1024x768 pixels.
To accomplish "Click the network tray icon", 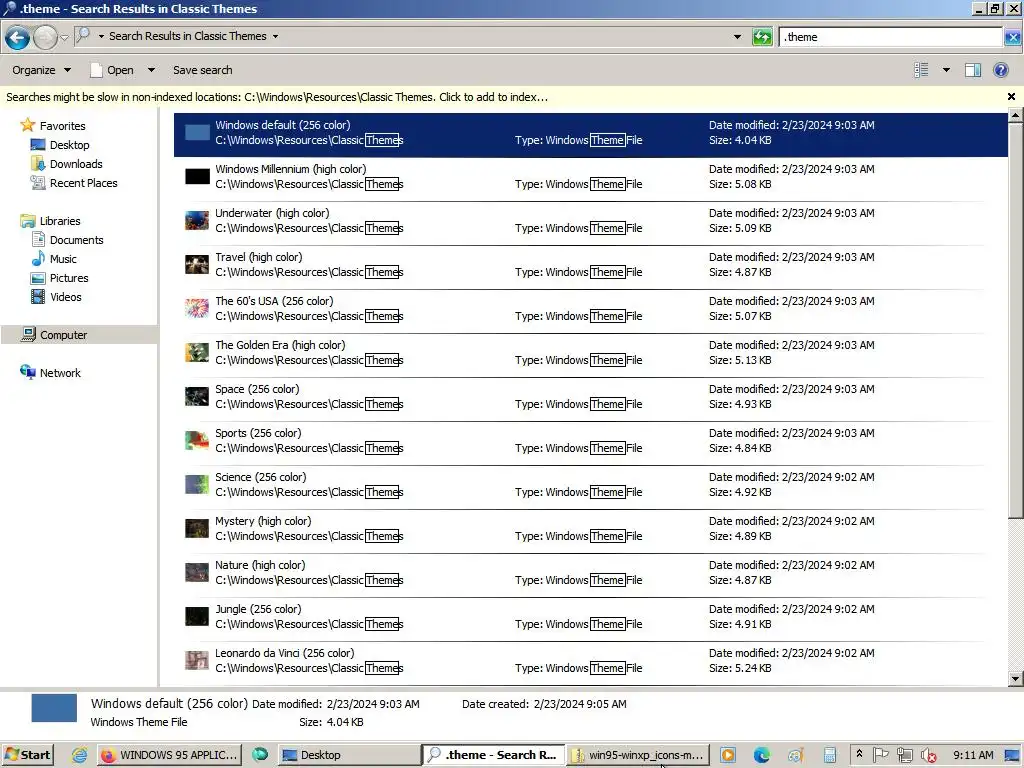I will tap(904, 756).
